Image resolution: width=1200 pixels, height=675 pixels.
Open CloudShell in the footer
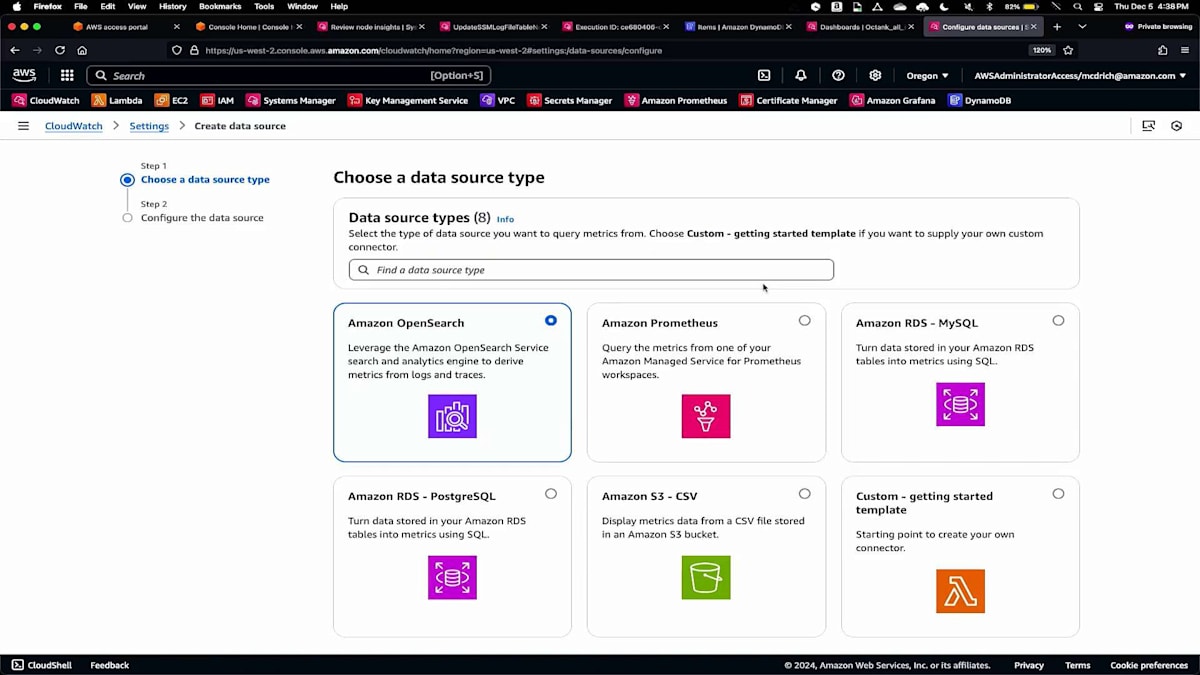pos(42,665)
